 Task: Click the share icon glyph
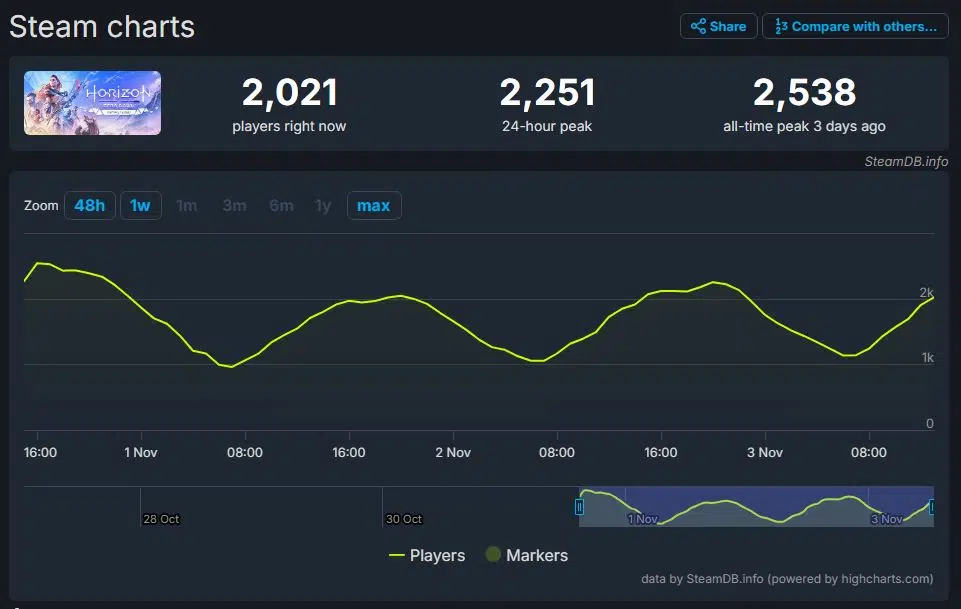[698, 26]
